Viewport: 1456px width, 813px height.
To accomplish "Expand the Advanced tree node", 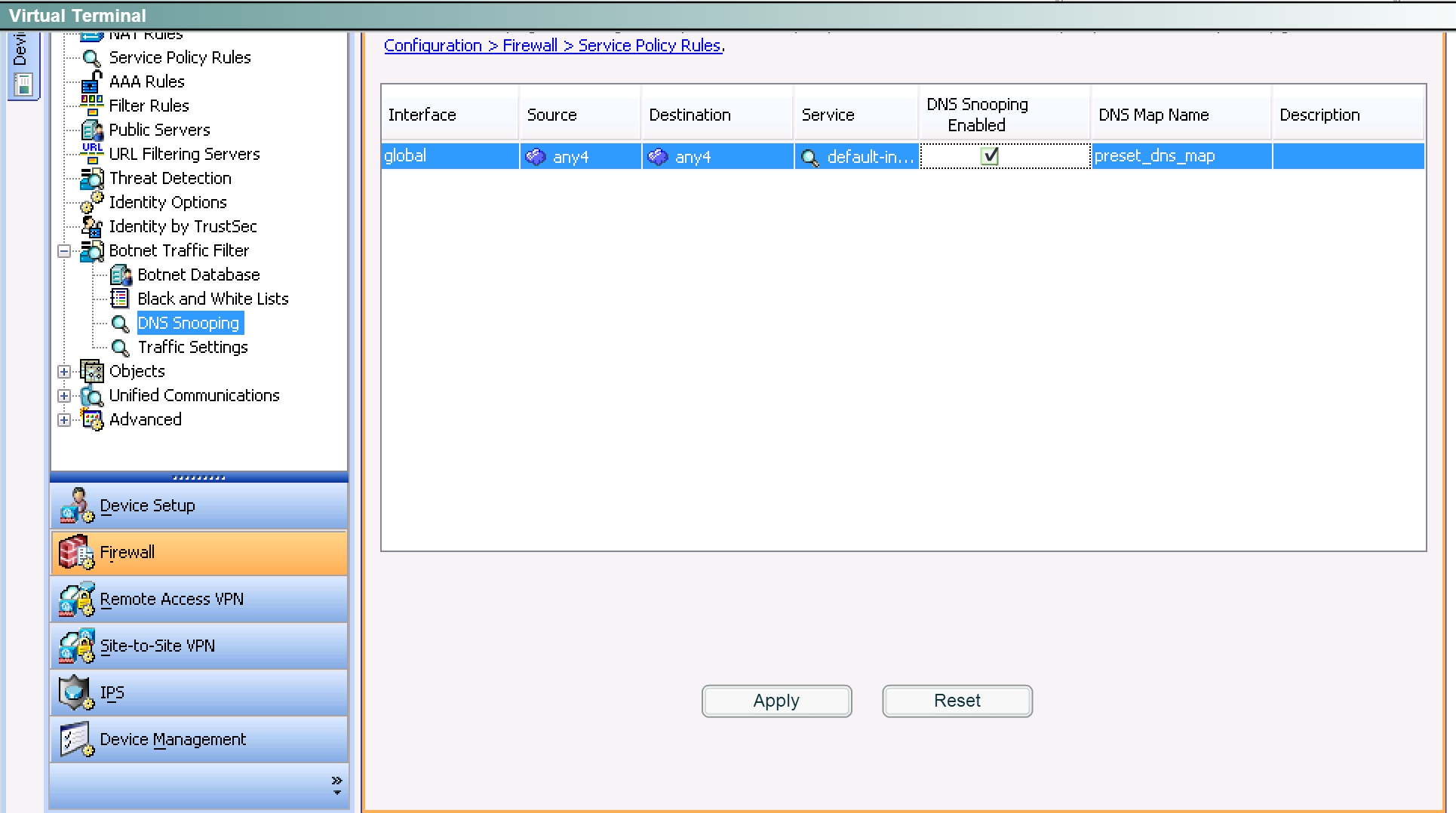I will pyautogui.click(x=64, y=420).
